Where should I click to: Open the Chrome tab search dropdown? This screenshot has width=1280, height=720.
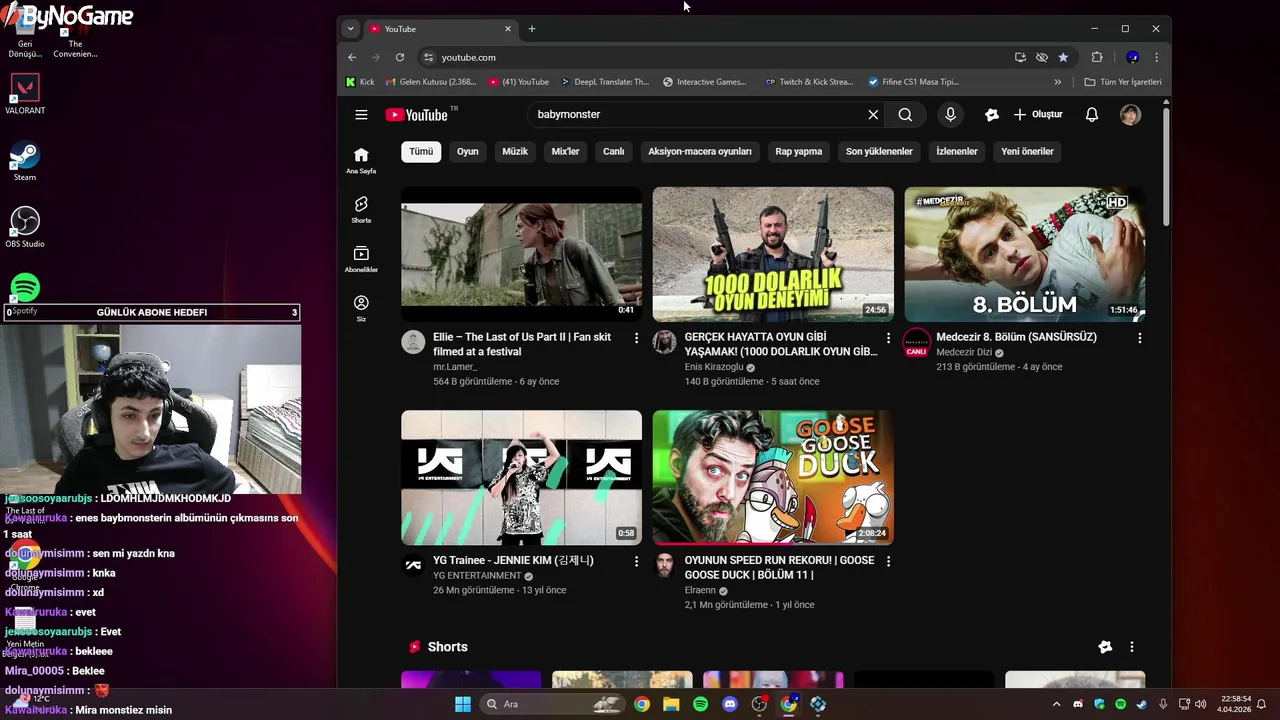(350, 29)
